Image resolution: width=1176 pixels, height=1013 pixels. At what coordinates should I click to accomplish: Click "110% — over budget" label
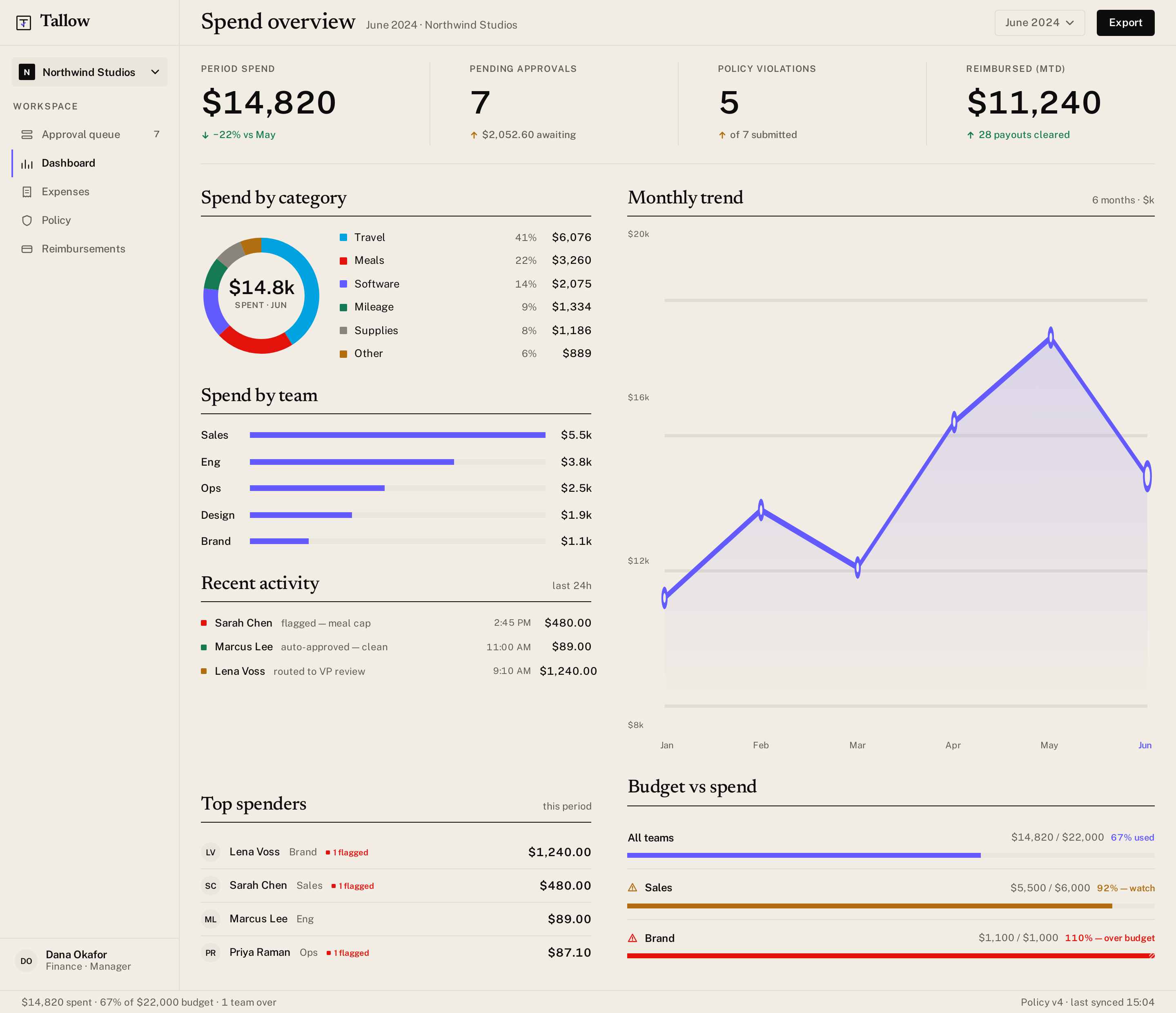[x=1109, y=938]
